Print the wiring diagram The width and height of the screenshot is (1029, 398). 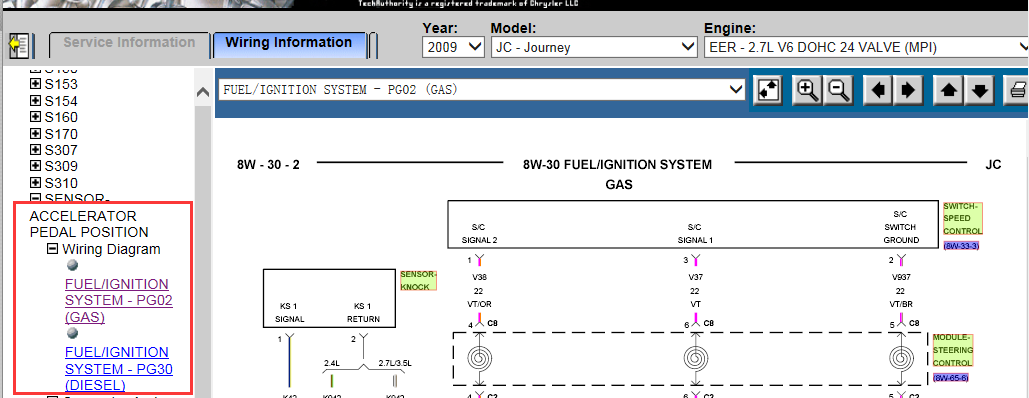(x=1018, y=90)
